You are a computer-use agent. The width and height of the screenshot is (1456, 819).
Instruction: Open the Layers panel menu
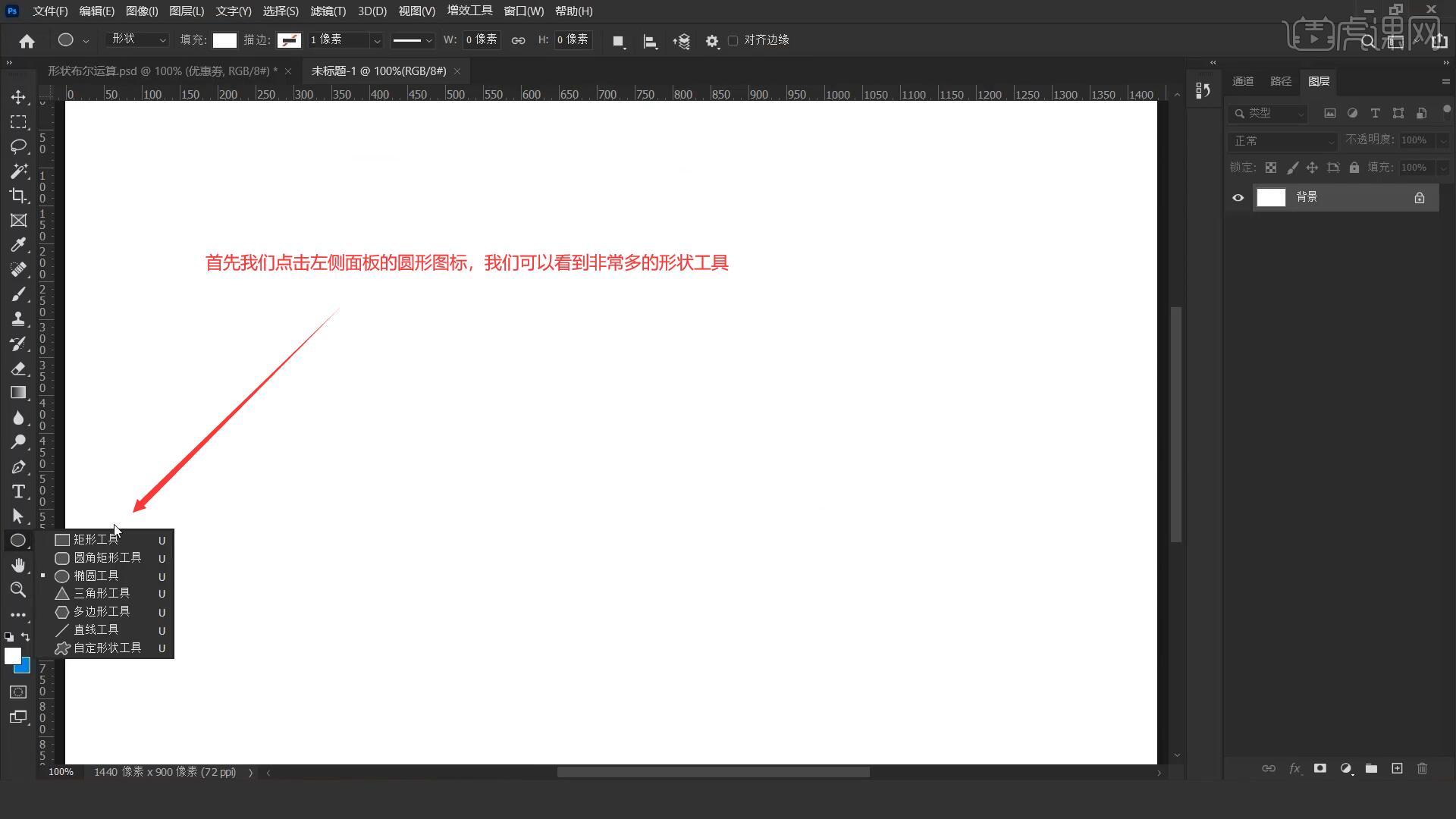click(1445, 81)
